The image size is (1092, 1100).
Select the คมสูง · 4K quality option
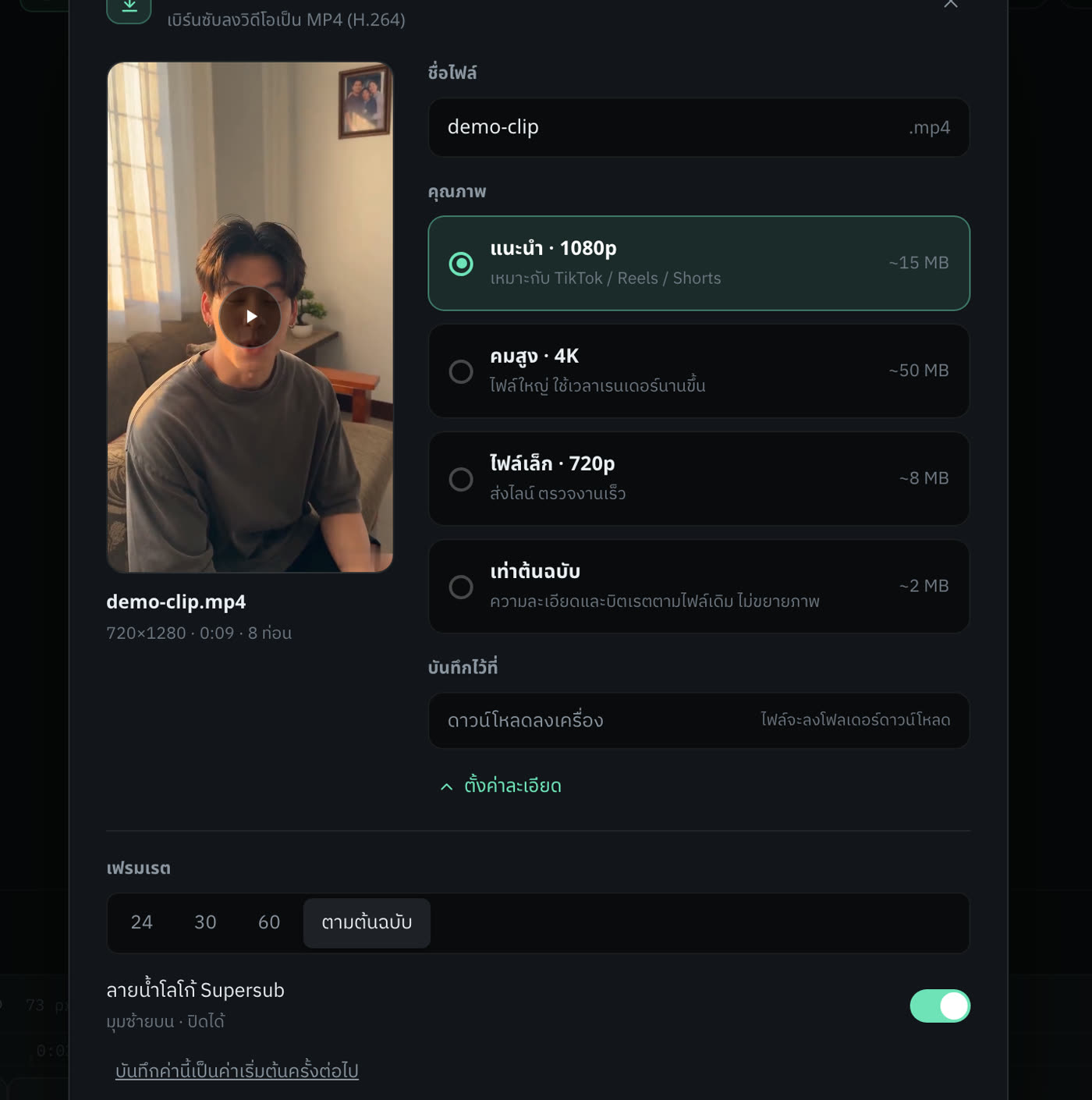pyautogui.click(x=698, y=371)
